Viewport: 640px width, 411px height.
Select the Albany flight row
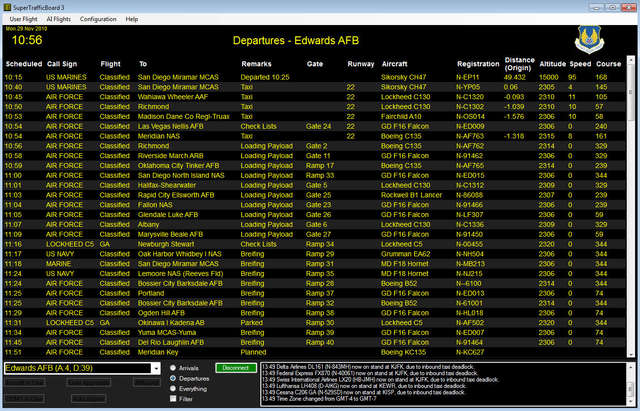click(x=314, y=224)
